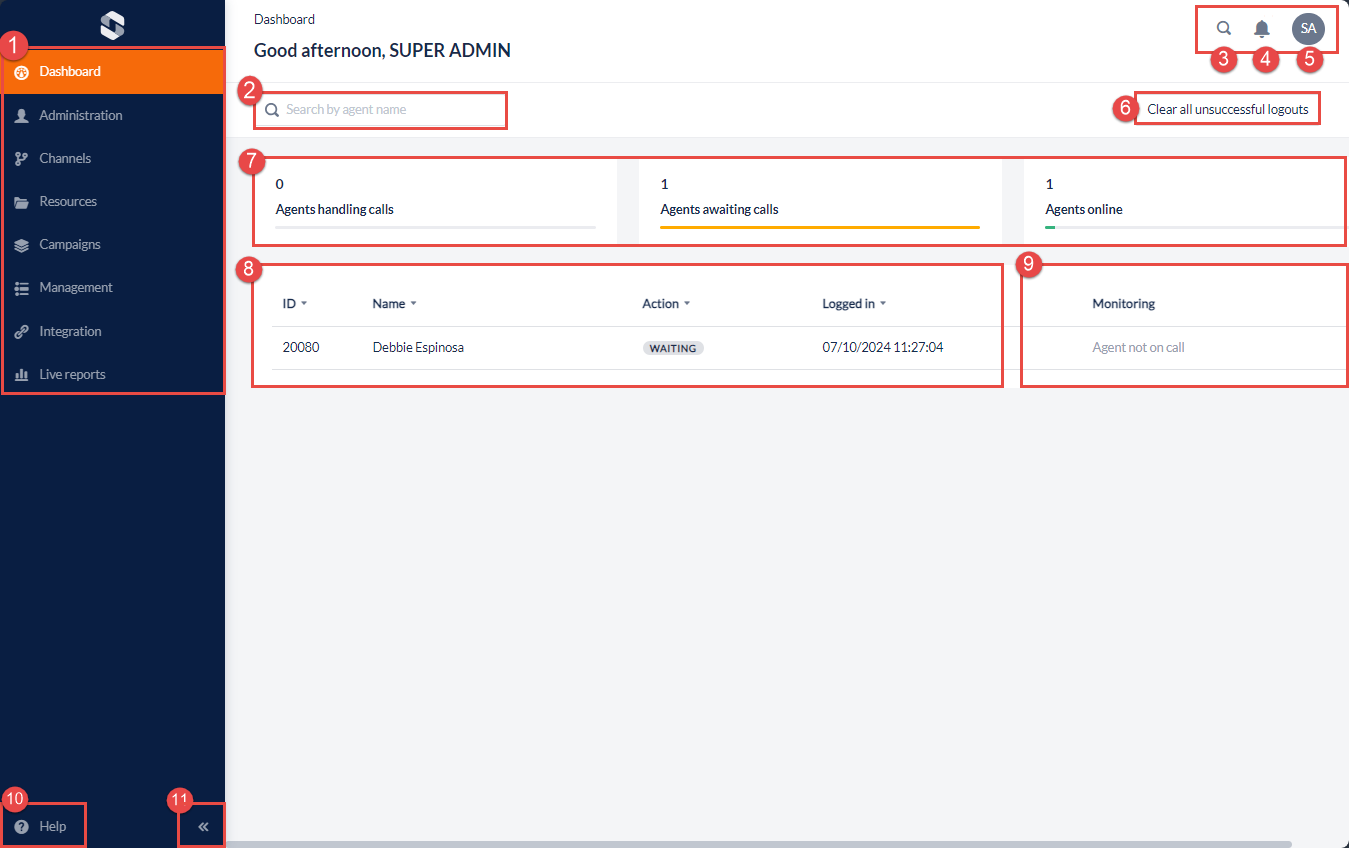Open the SA user avatar menu
This screenshot has width=1349, height=848.
[x=1308, y=29]
